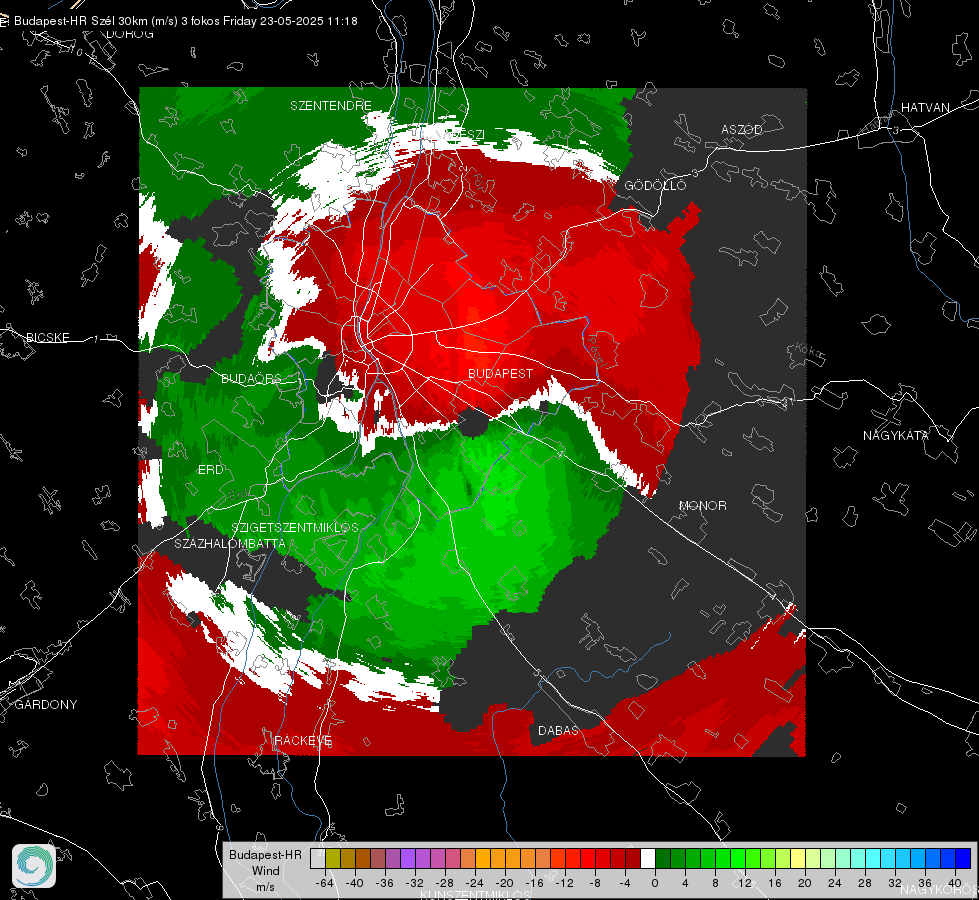Click the radar title text with date 23-05-2025
This screenshot has width=979, height=900.
pos(185,21)
